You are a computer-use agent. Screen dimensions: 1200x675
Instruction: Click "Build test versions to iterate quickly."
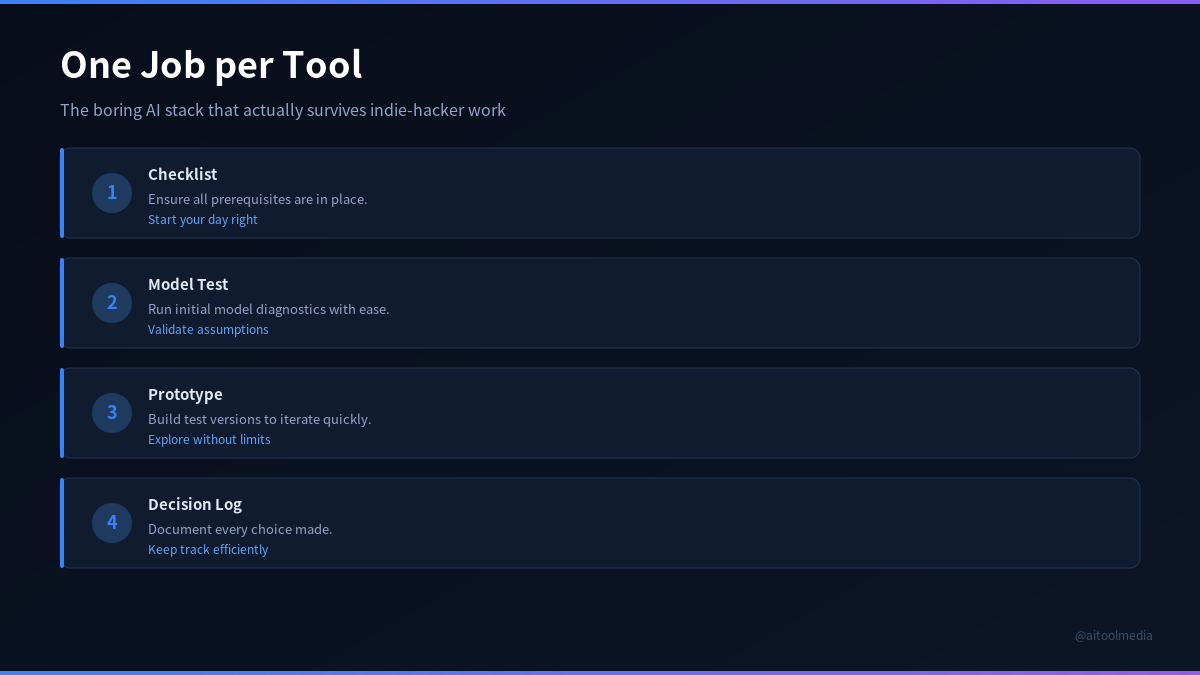pos(260,419)
